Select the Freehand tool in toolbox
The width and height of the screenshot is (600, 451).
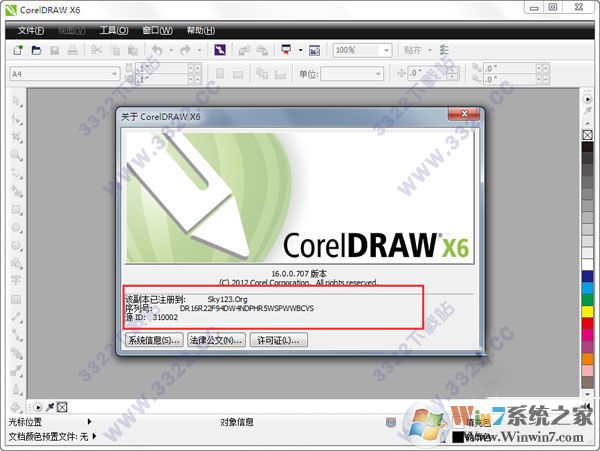[x=16, y=174]
